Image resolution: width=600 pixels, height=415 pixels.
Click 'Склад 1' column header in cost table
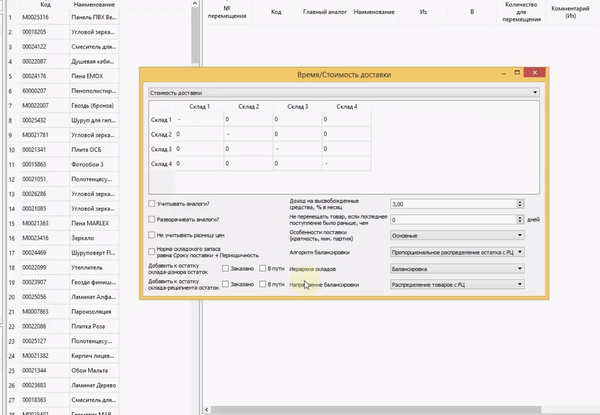[x=199, y=107]
